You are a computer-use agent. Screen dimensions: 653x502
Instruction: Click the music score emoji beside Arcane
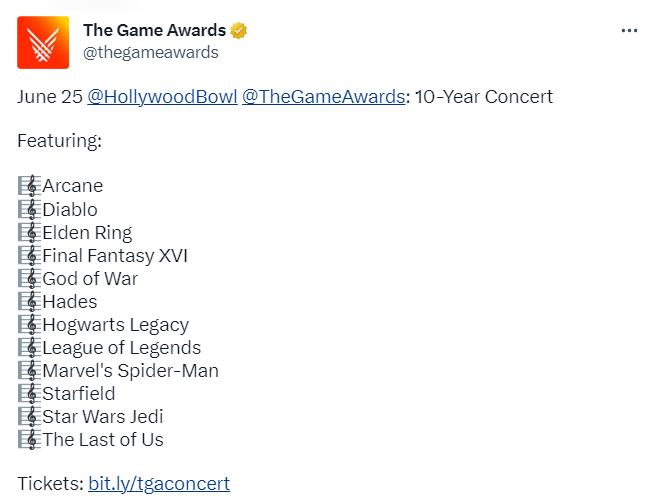point(29,186)
